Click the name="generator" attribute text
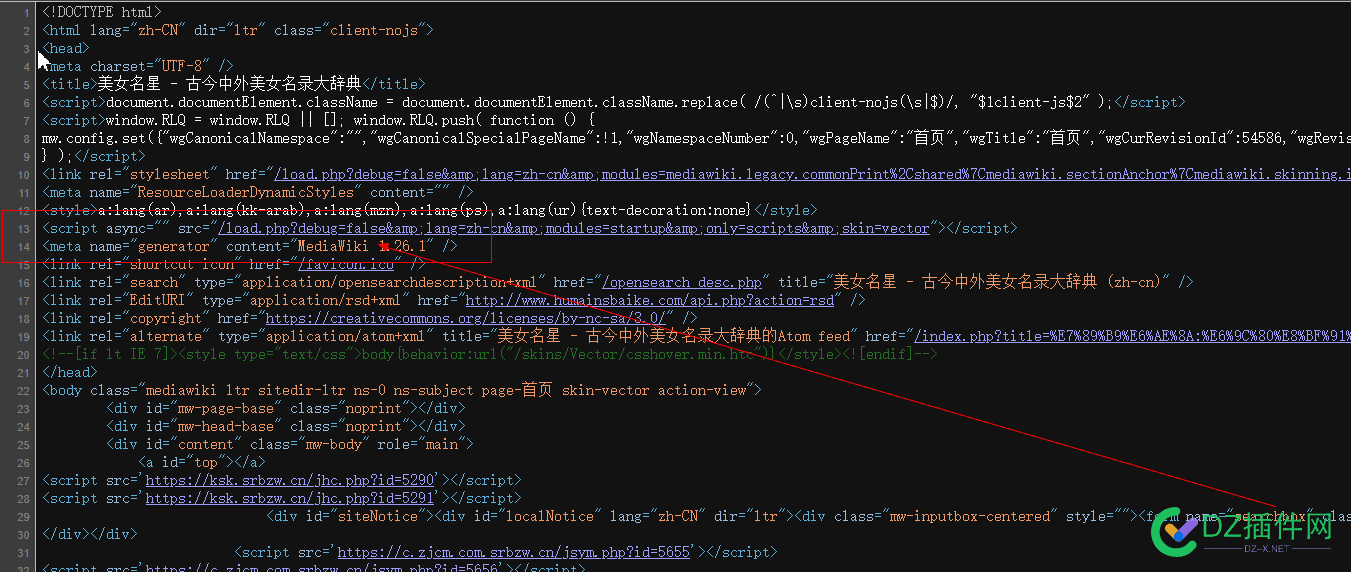 153,246
